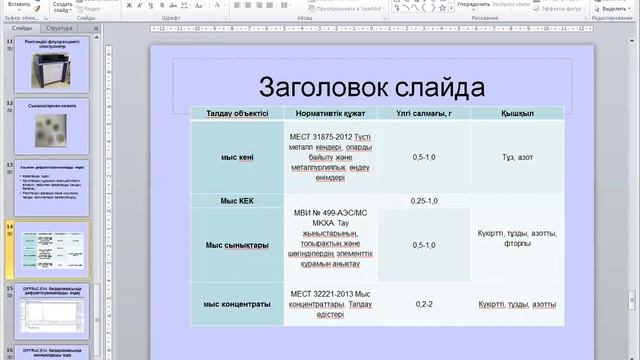
Task: Select the partially visible slide 16 thumbnail
Action: tap(52, 353)
